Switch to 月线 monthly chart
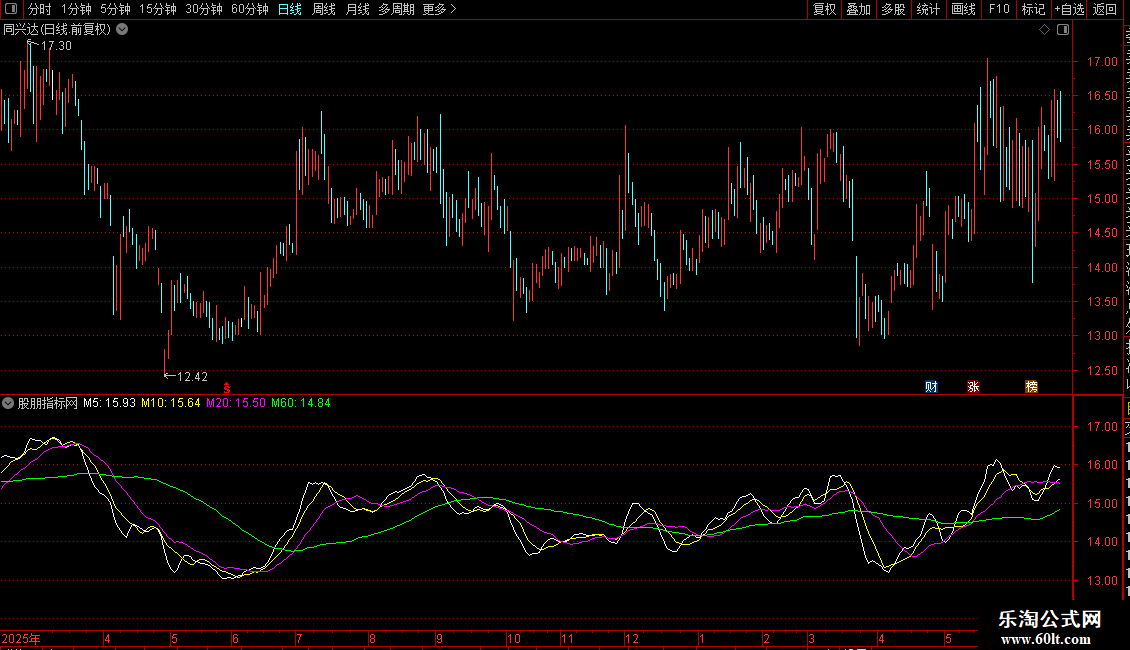The image size is (1130, 650). [x=357, y=9]
